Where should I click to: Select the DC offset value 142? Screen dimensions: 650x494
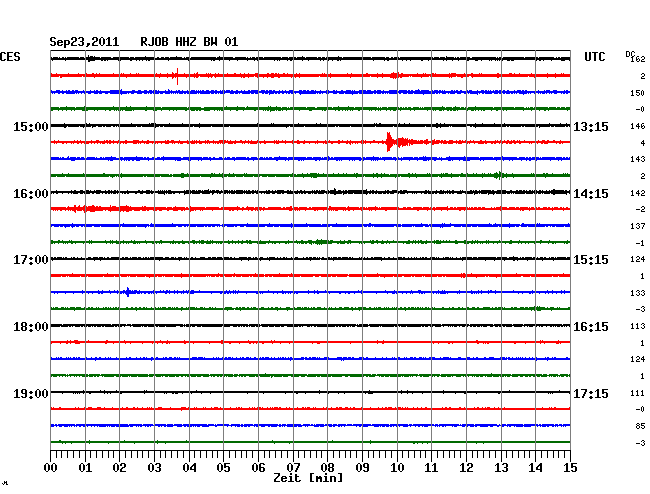point(638,193)
